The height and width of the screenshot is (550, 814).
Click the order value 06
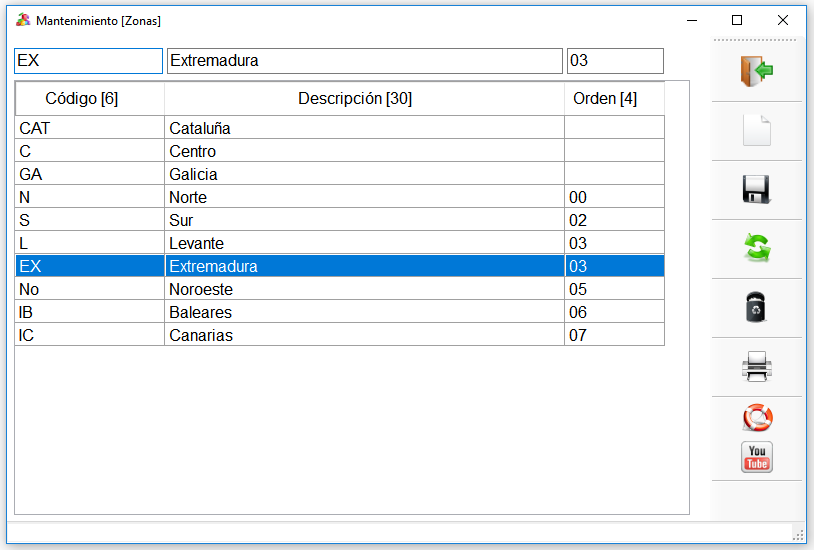pyautogui.click(x=614, y=312)
